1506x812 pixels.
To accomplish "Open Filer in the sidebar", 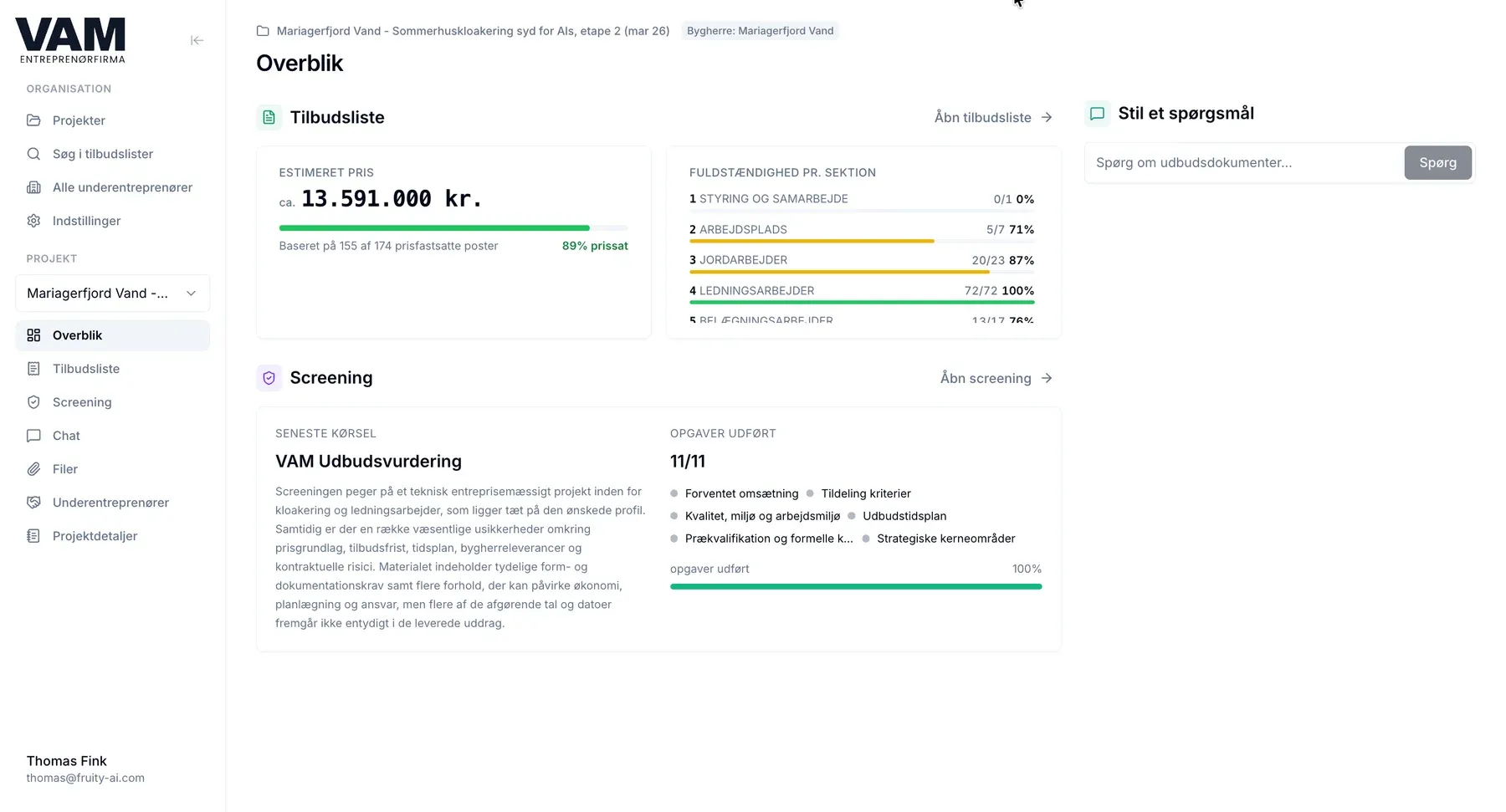I will [x=112, y=469].
